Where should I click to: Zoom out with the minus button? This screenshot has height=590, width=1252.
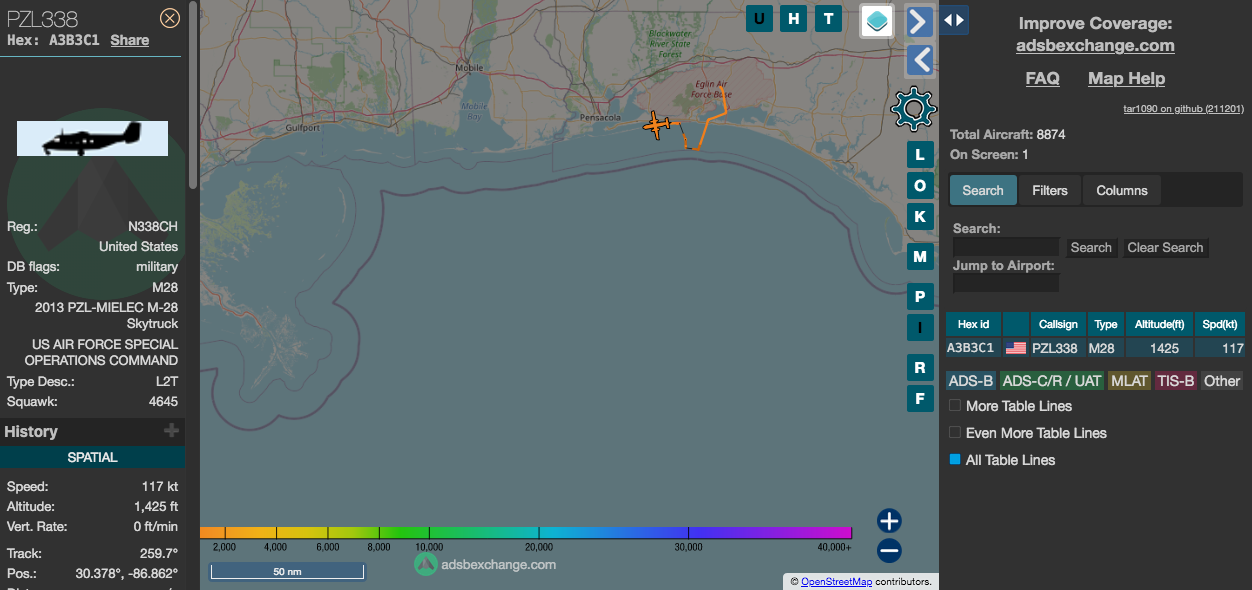tap(889, 550)
